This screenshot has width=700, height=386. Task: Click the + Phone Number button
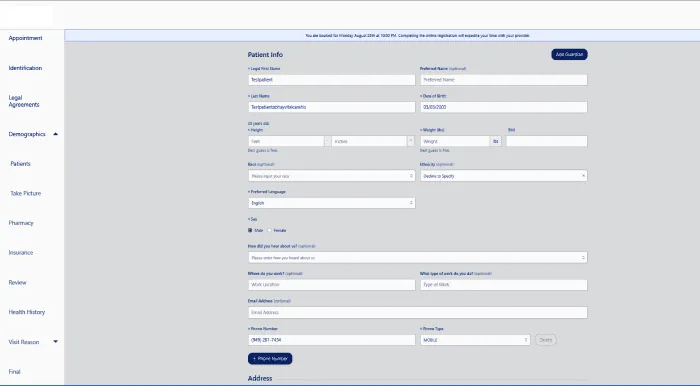[x=270, y=359]
